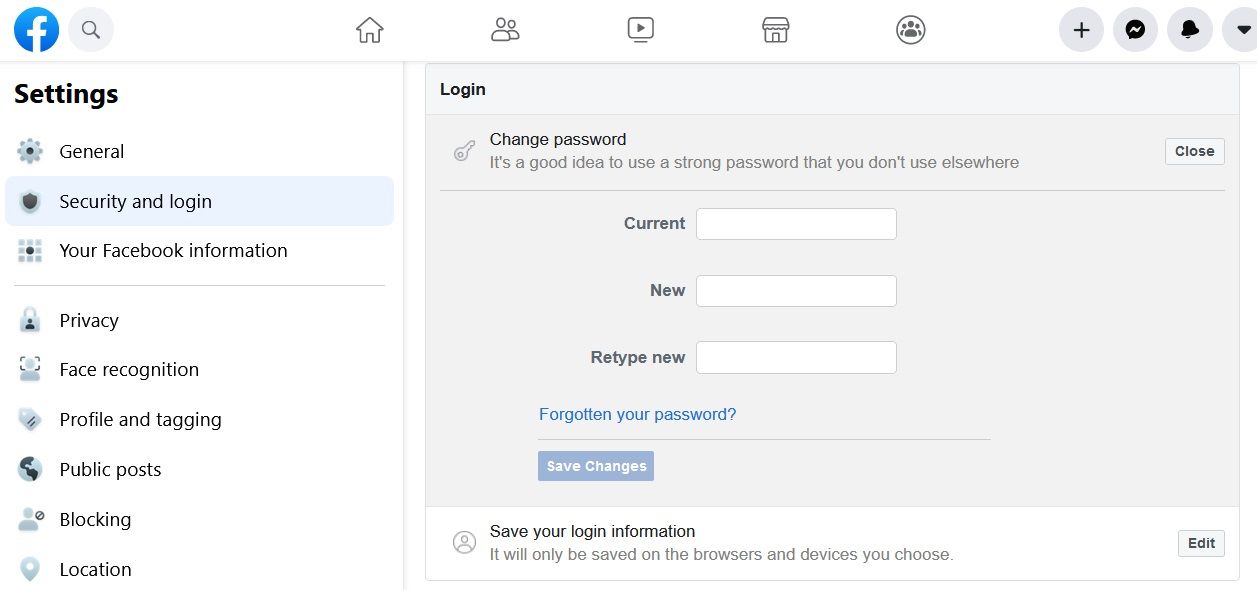
Task: Open the Facebook search icon
Action: pos(91,30)
